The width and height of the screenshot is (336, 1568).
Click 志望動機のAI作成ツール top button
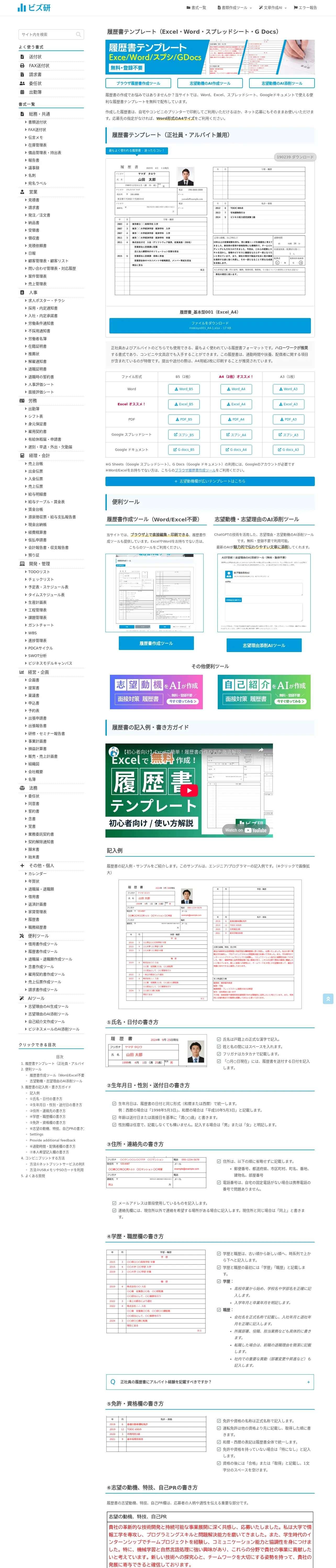pos(210,83)
